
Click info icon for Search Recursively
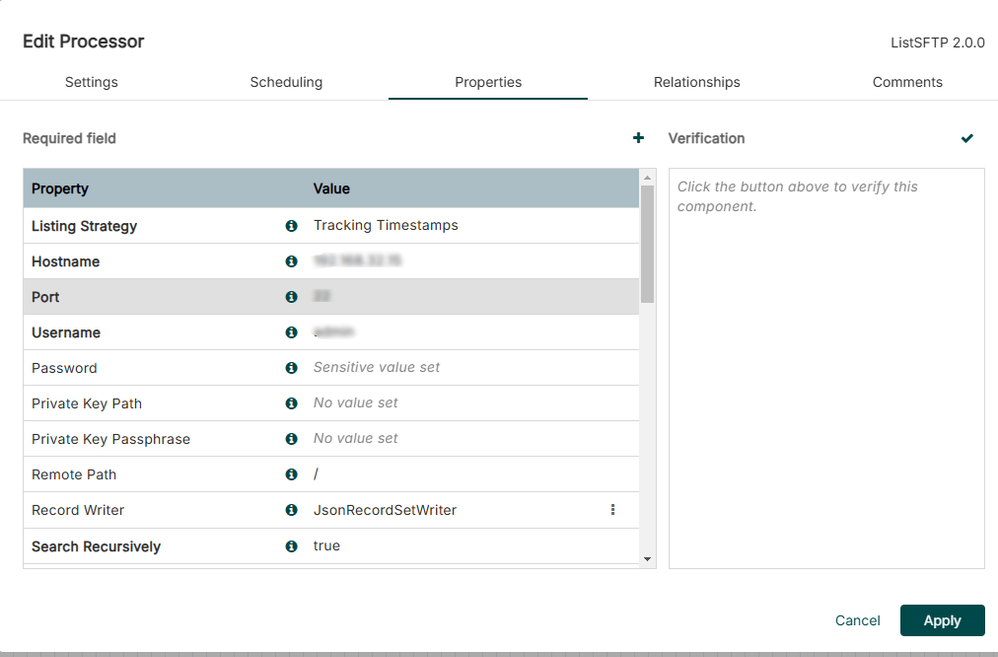point(291,546)
